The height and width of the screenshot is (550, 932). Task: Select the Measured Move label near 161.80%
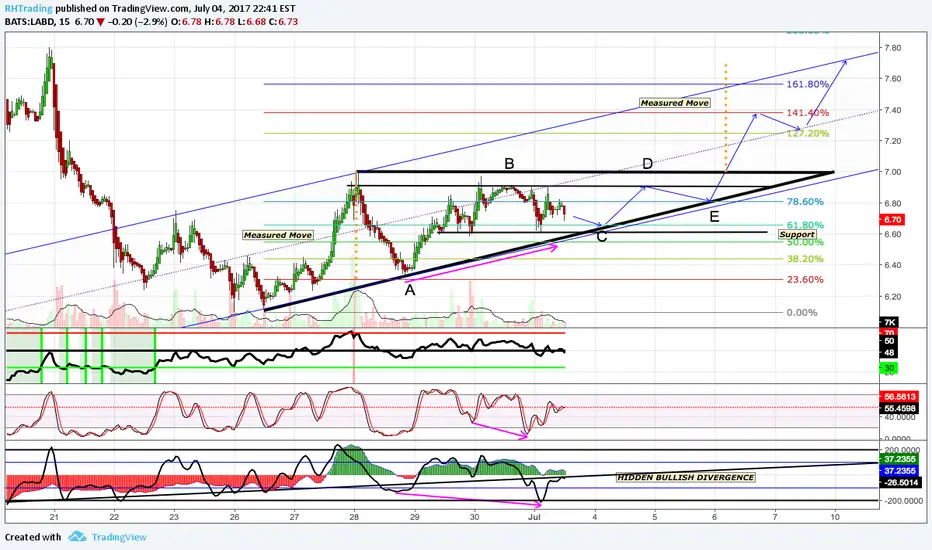point(675,103)
